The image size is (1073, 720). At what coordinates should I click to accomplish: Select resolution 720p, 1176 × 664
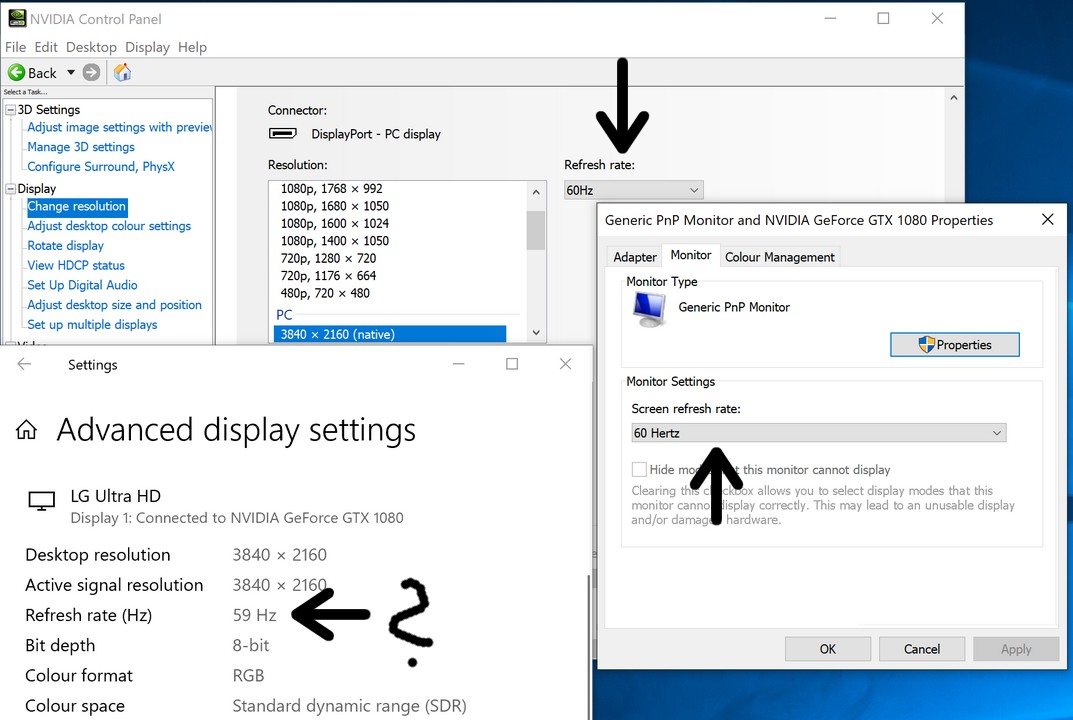[x=328, y=276]
